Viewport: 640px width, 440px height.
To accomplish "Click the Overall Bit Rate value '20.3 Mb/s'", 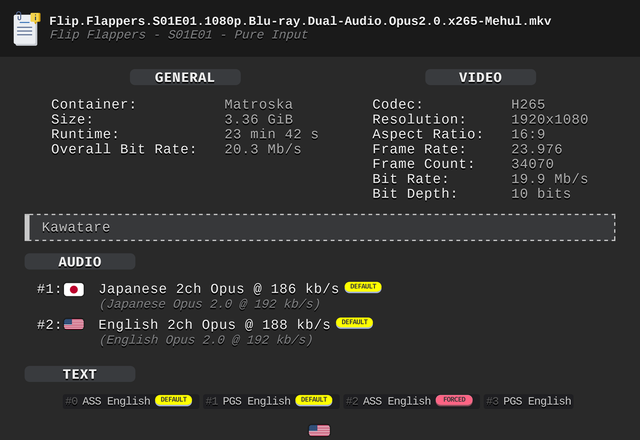I will click(x=263, y=149).
